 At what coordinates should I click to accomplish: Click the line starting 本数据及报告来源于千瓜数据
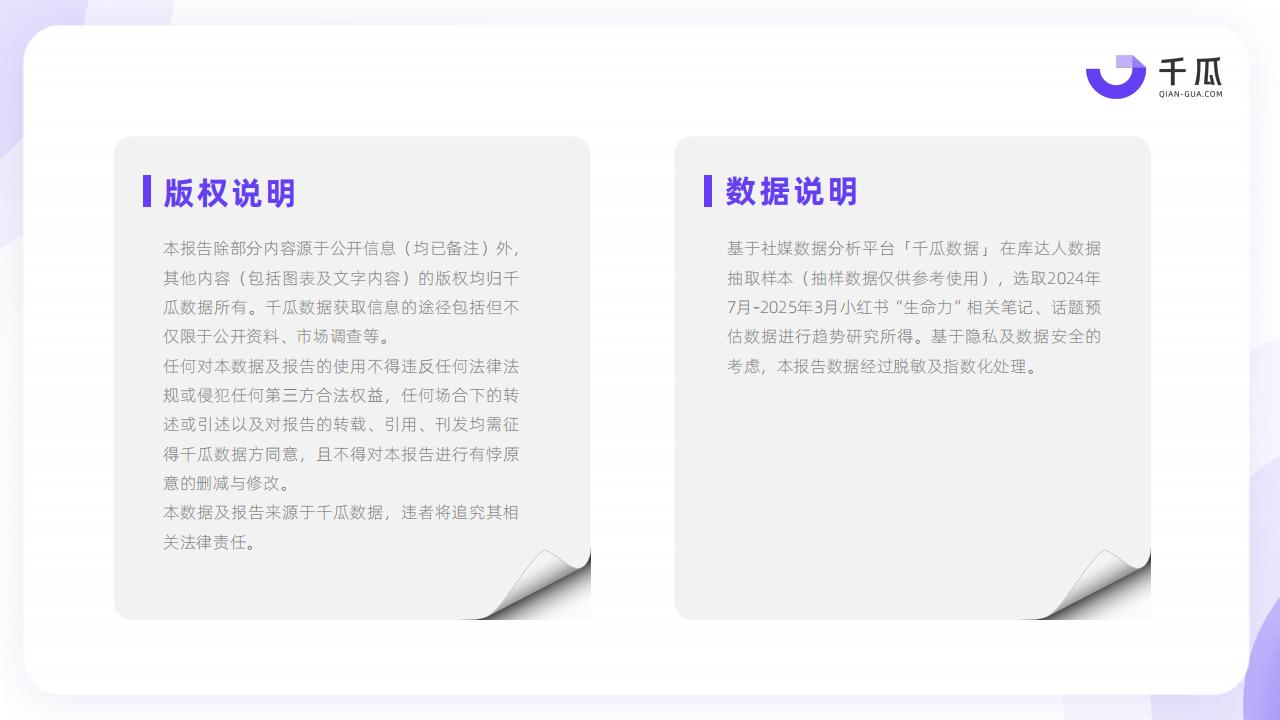[x=341, y=512]
